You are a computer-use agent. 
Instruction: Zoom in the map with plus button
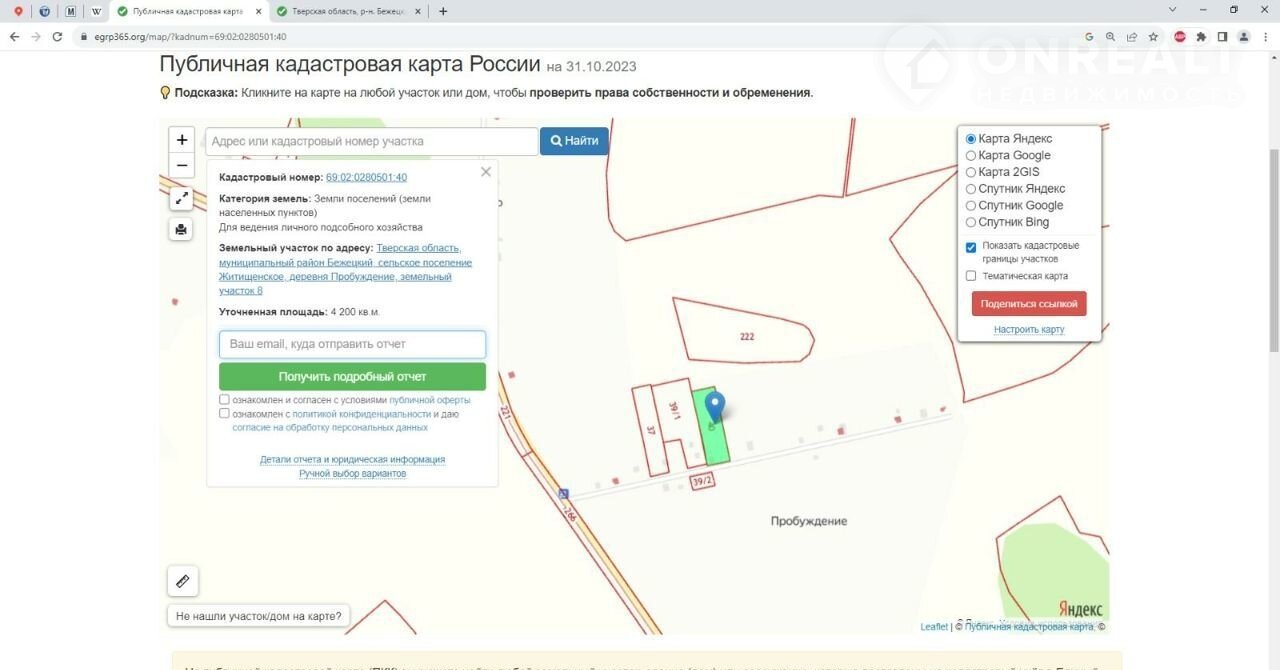(182, 140)
